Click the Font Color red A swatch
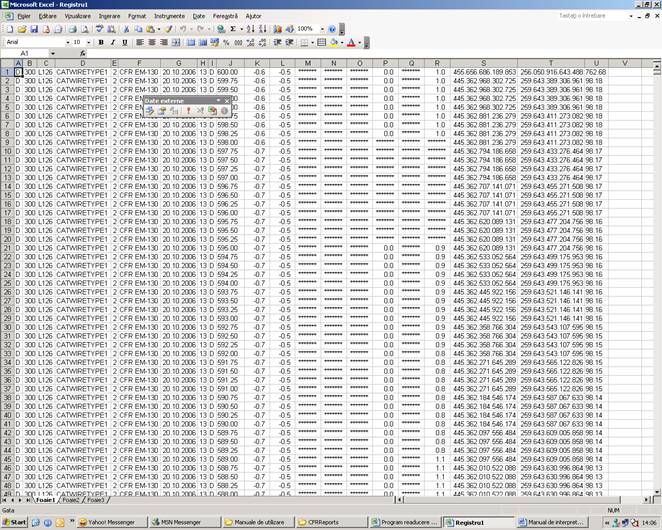This screenshot has width=662, height=530. pos(351,42)
